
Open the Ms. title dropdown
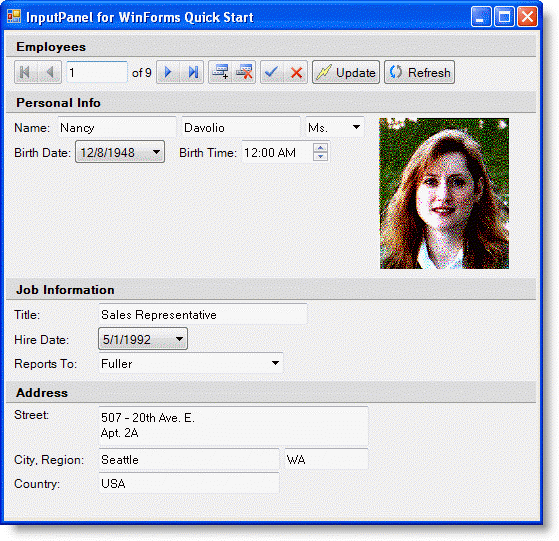356,127
